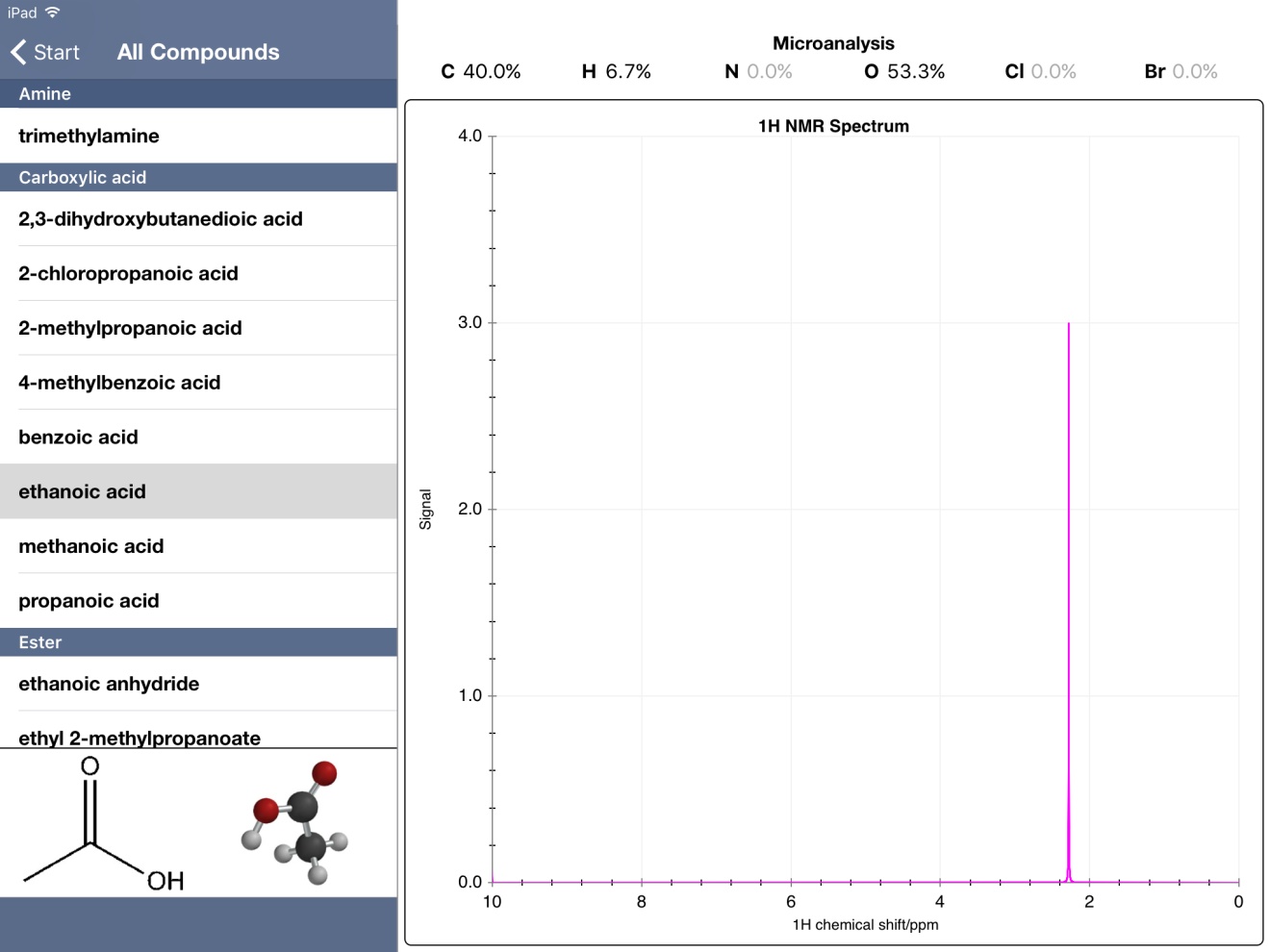Tap the Oxygen 53.3% value

click(x=904, y=72)
